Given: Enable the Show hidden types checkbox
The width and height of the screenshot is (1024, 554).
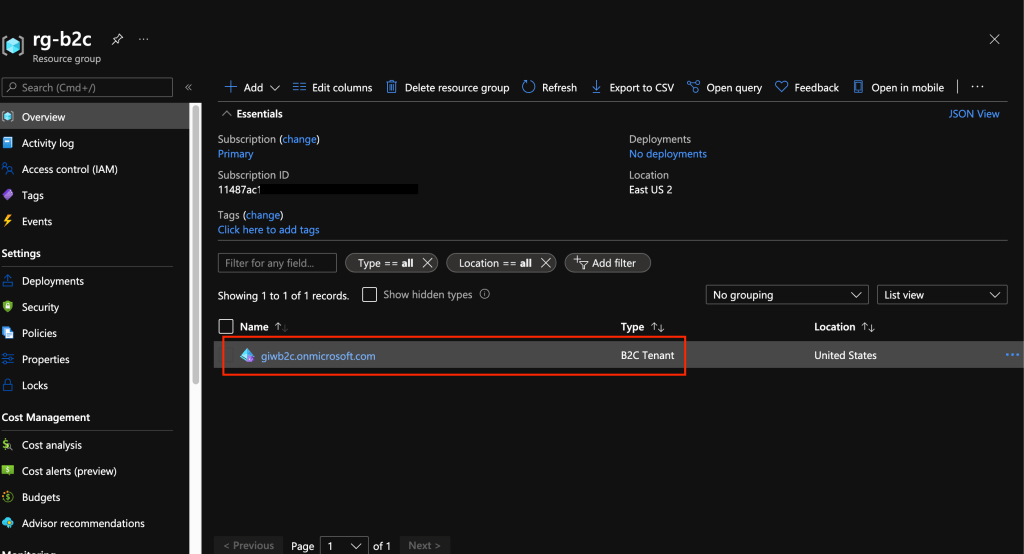Looking at the screenshot, I should (x=369, y=295).
